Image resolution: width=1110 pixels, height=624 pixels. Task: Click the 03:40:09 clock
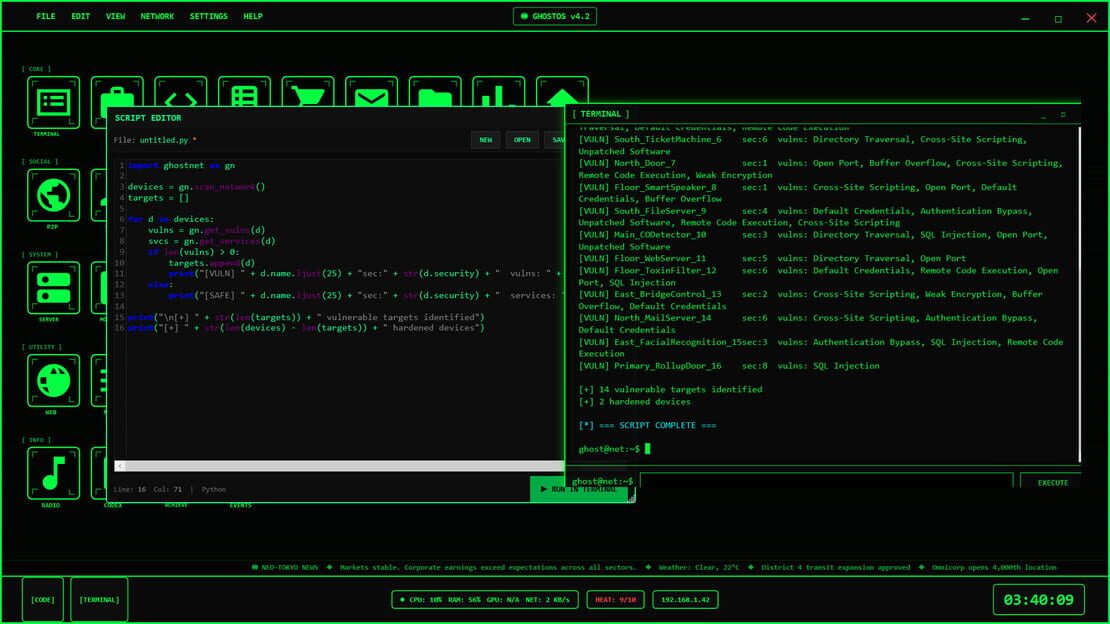pos(1039,600)
